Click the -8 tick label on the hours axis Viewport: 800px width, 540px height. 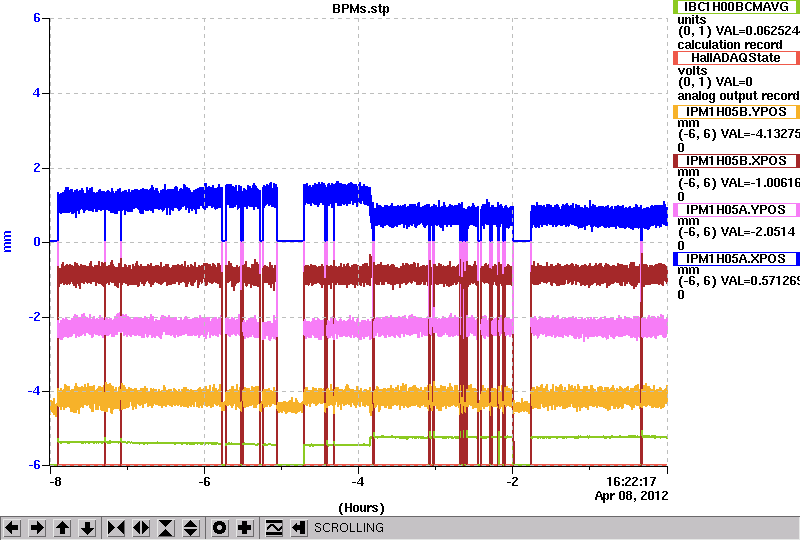pyautogui.click(x=55, y=482)
